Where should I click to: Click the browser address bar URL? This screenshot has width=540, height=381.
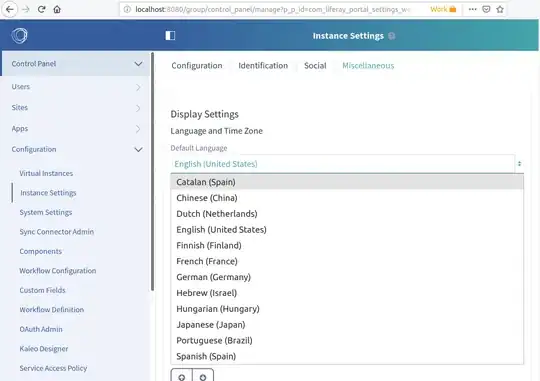coord(272,9)
